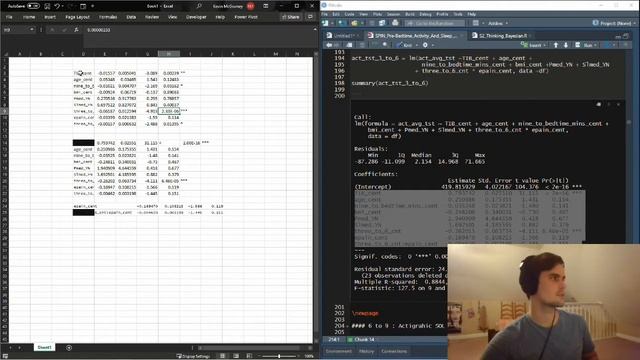Screen dimensions: 640x360
Task: Go to next chunk with down arrow icon
Action: (566, 45)
